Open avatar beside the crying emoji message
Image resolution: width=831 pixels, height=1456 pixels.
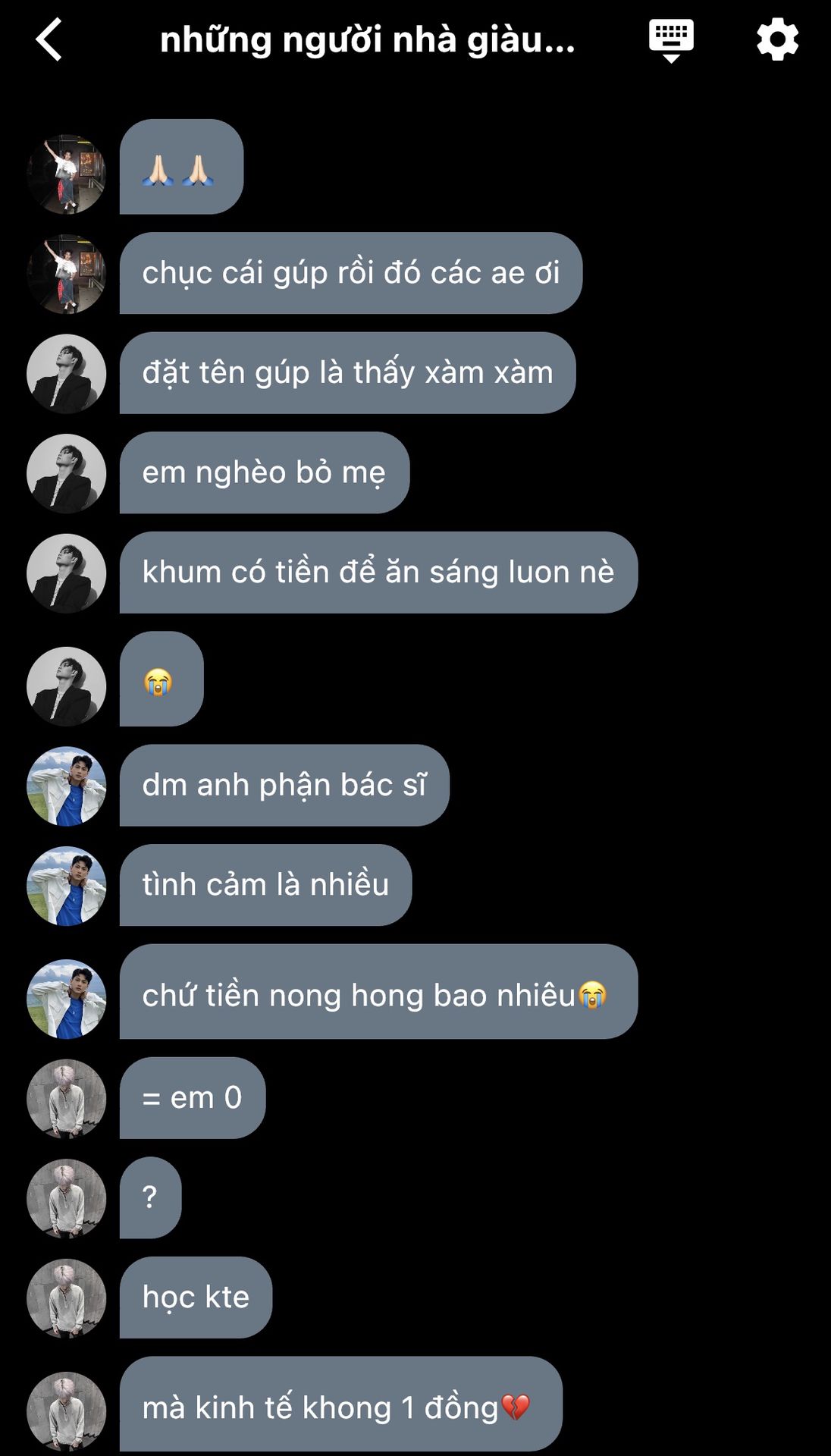[x=67, y=686]
